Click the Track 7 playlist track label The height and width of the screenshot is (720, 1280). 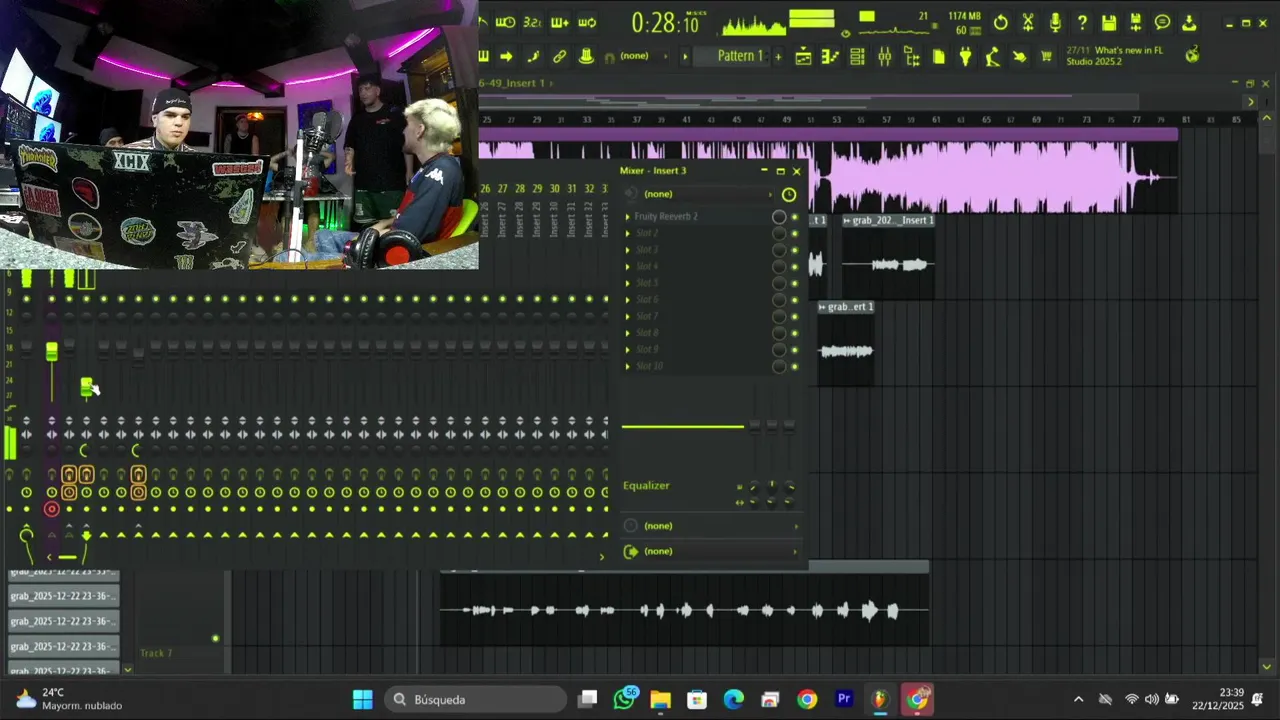[x=156, y=653]
